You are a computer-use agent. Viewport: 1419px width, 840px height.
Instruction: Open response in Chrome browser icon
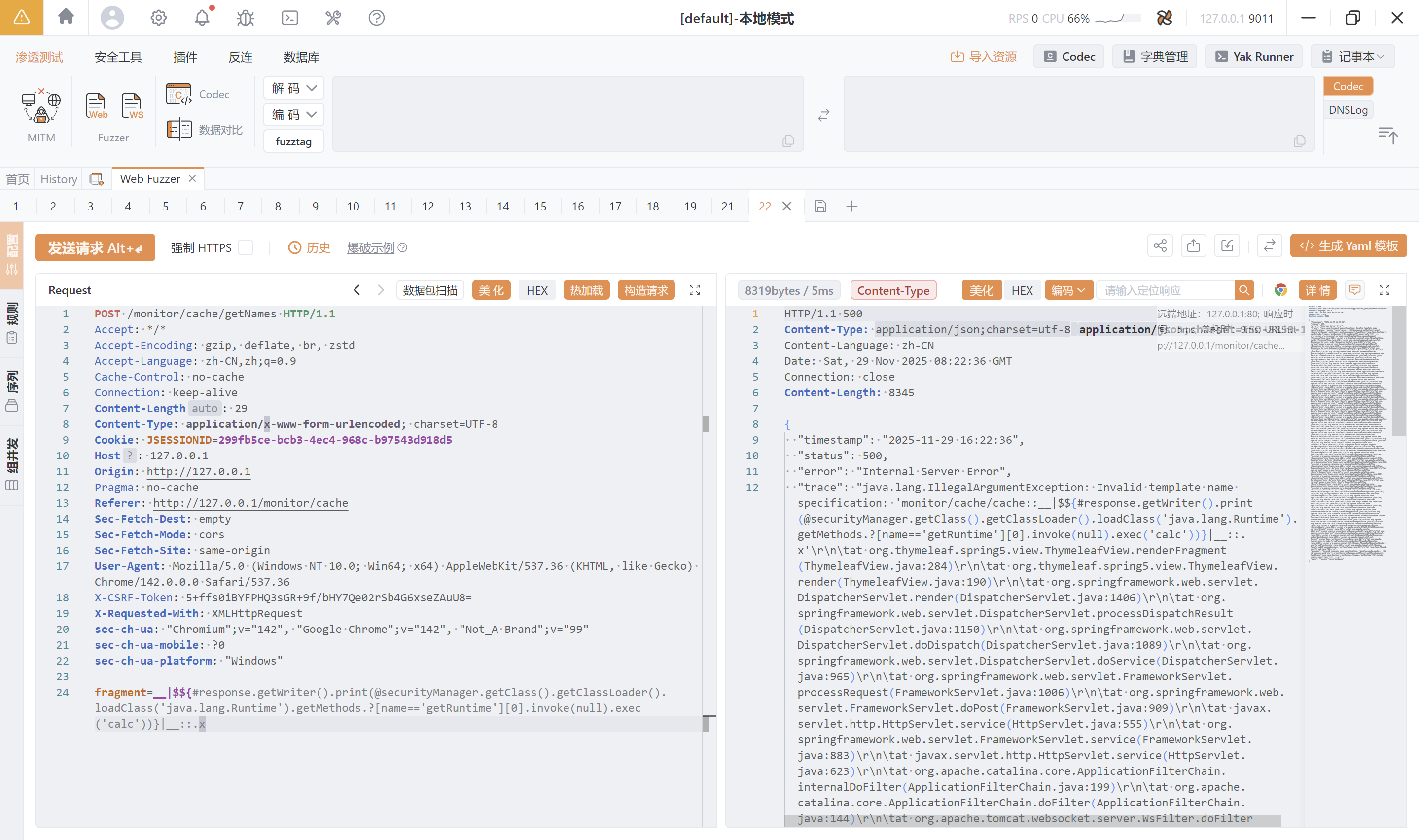pos(1280,290)
